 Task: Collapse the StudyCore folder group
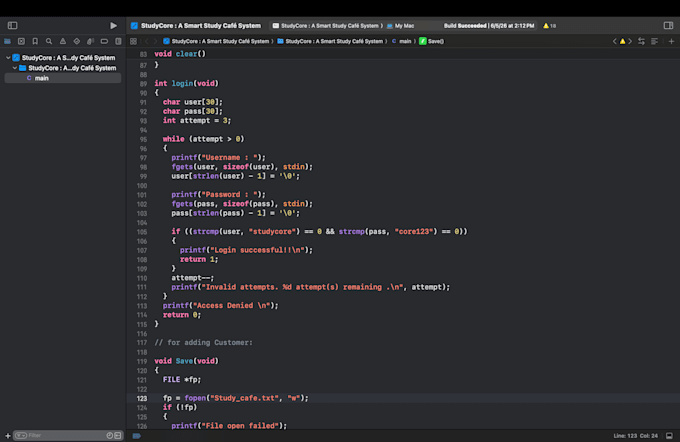click(15, 68)
